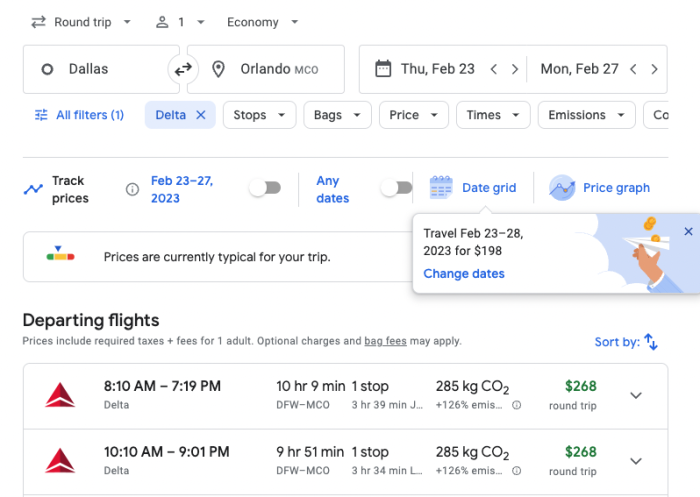Screen dimensions: 700x497
Task: Enable price tracking for Feb 23–27
Action: pyautogui.click(x=265, y=188)
